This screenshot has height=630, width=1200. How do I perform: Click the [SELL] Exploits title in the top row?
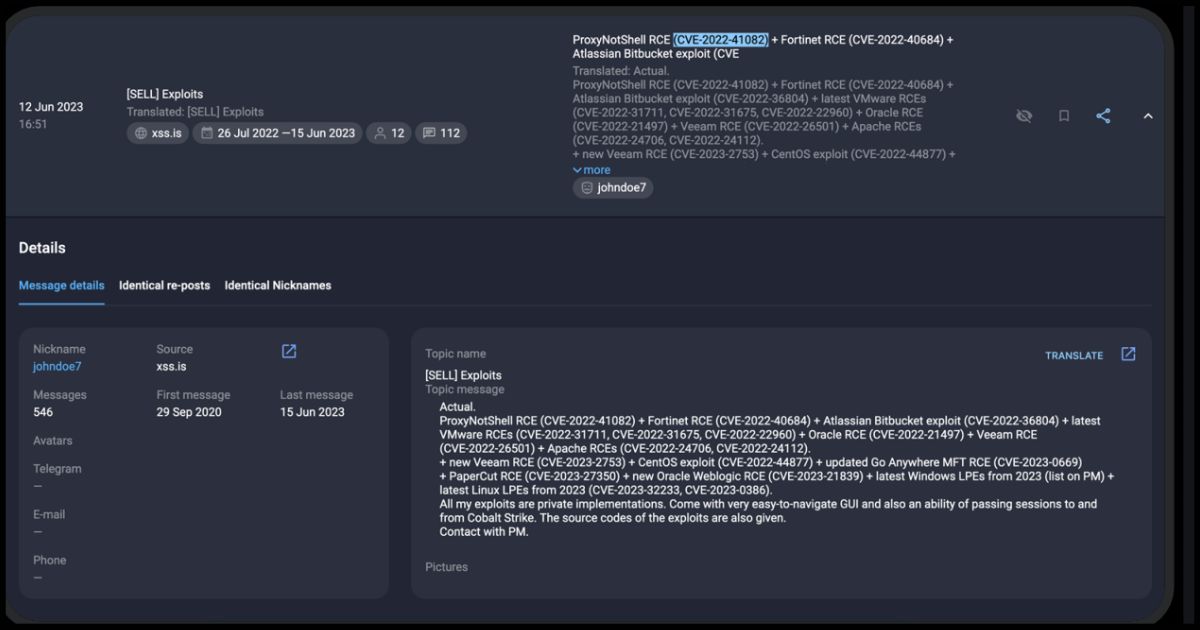click(x=164, y=94)
